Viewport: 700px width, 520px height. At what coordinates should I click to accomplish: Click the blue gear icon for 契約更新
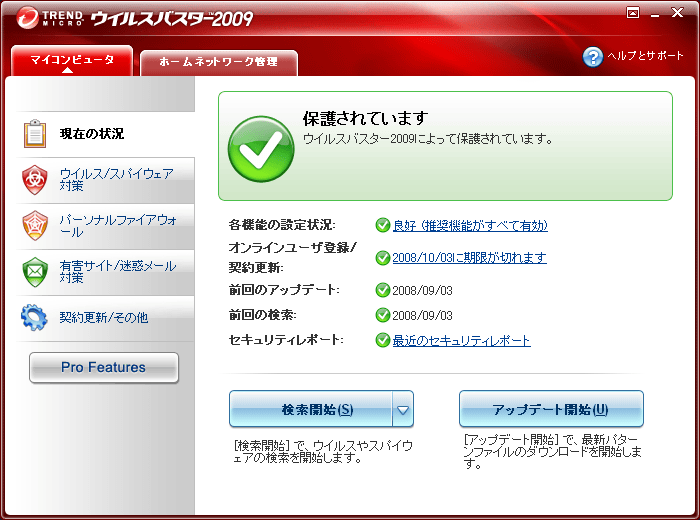point(34,317)
